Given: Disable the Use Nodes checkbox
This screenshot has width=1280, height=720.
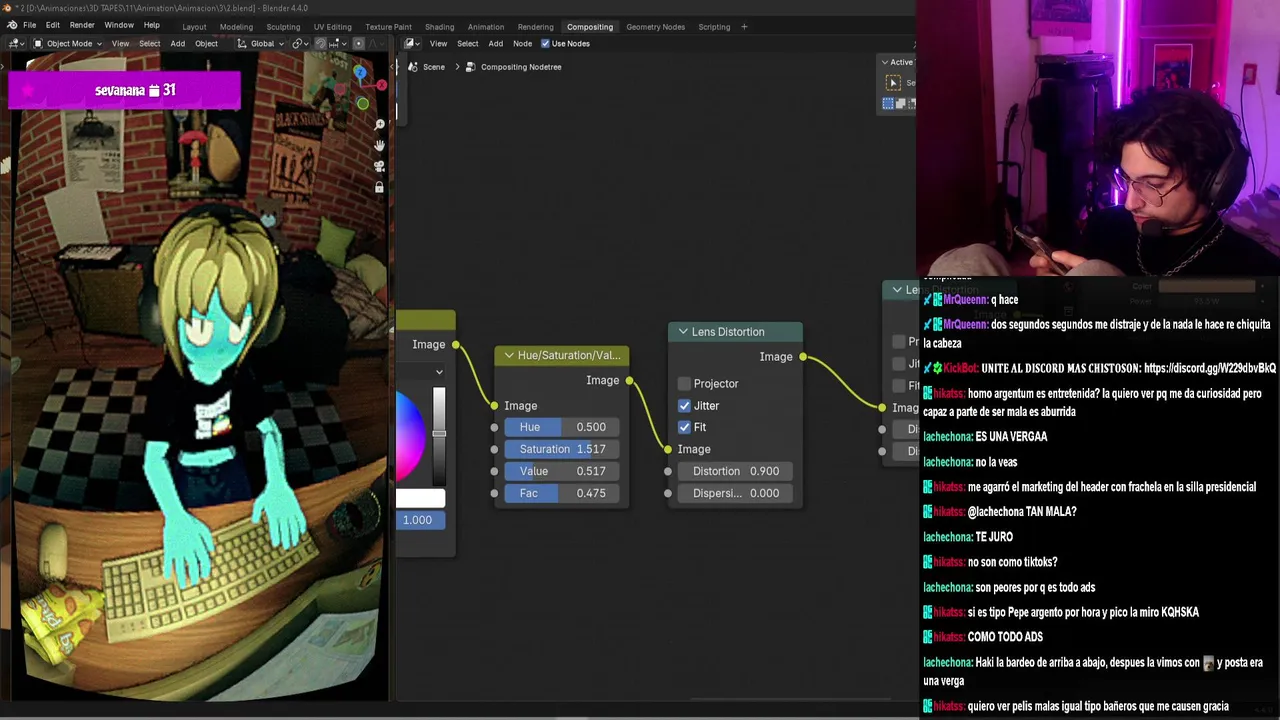Looking at the screenshot, I should (x=545, y=43).
